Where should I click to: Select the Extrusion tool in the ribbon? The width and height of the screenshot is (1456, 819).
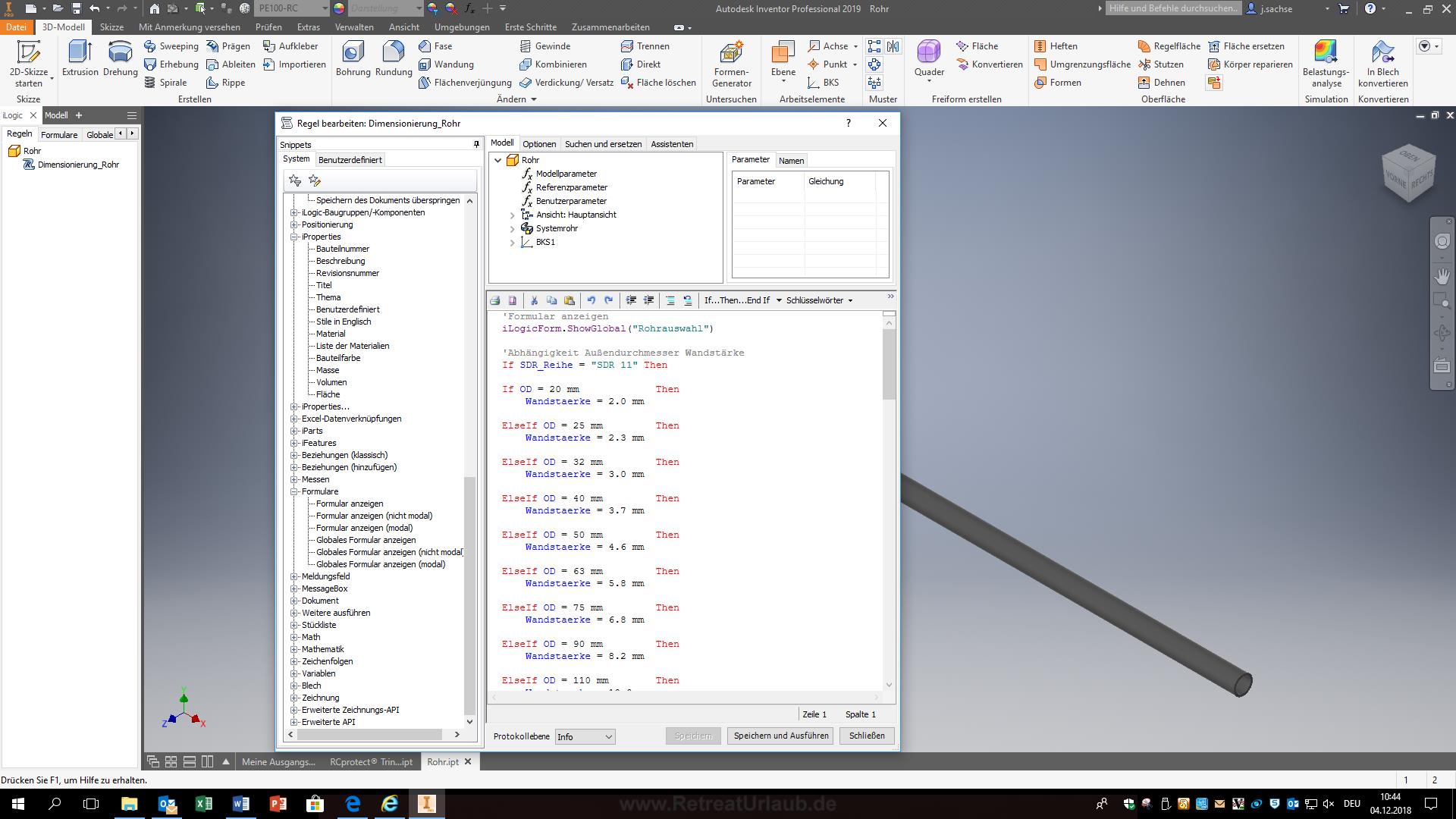[79, 59]
